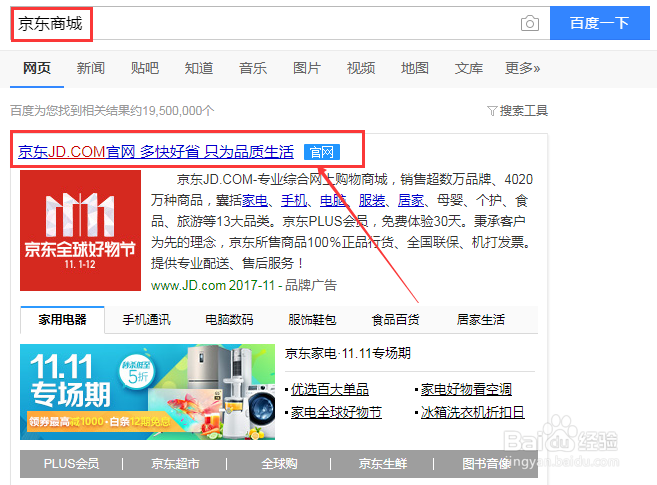Click 全球购 in the gray bar

pos(279,464)
